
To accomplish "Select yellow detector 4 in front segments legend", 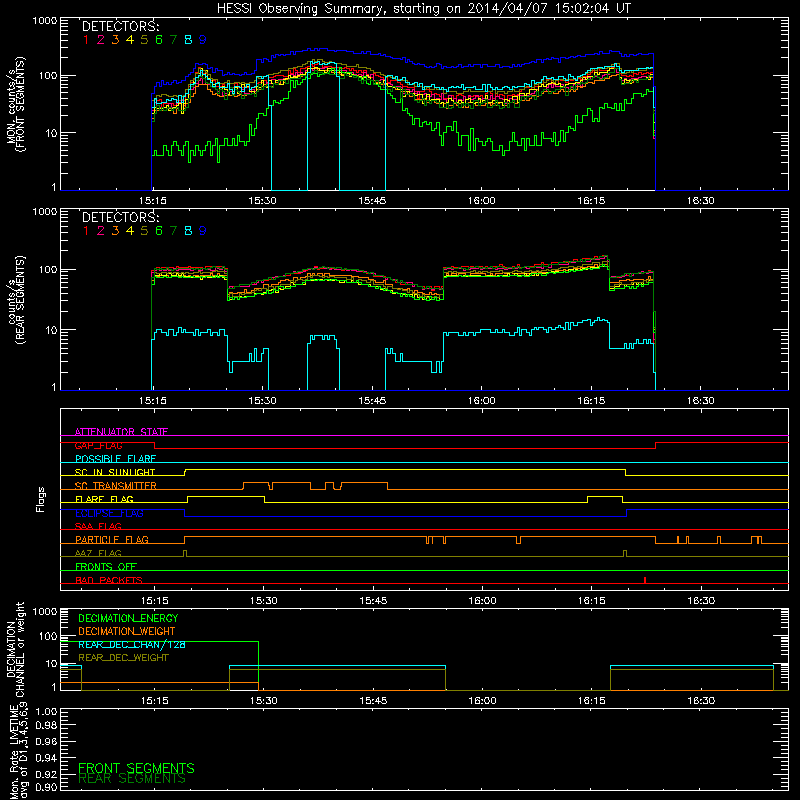I will click(130, 40).
